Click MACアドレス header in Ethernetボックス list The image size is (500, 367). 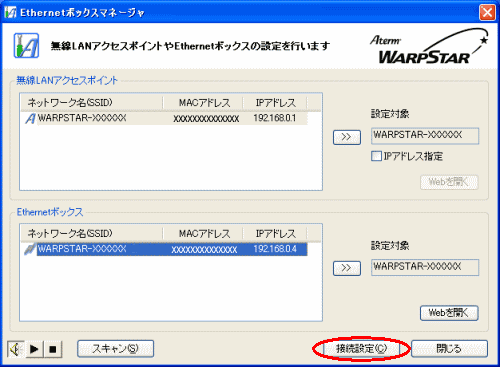203,234
